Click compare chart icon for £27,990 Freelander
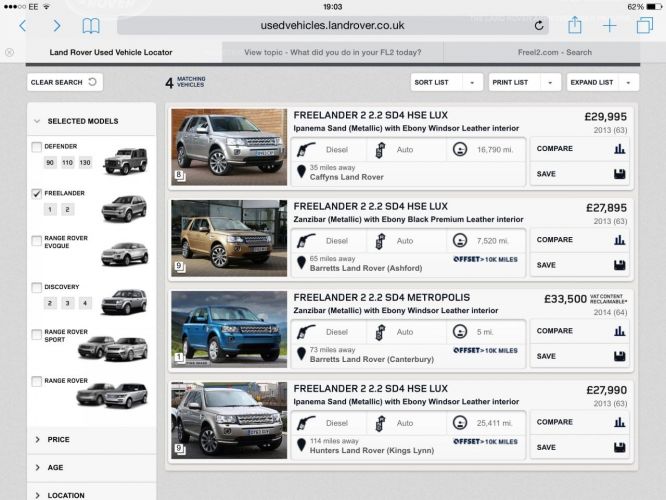The width and height of the screenshot is (666, 500). click(620, 422)
